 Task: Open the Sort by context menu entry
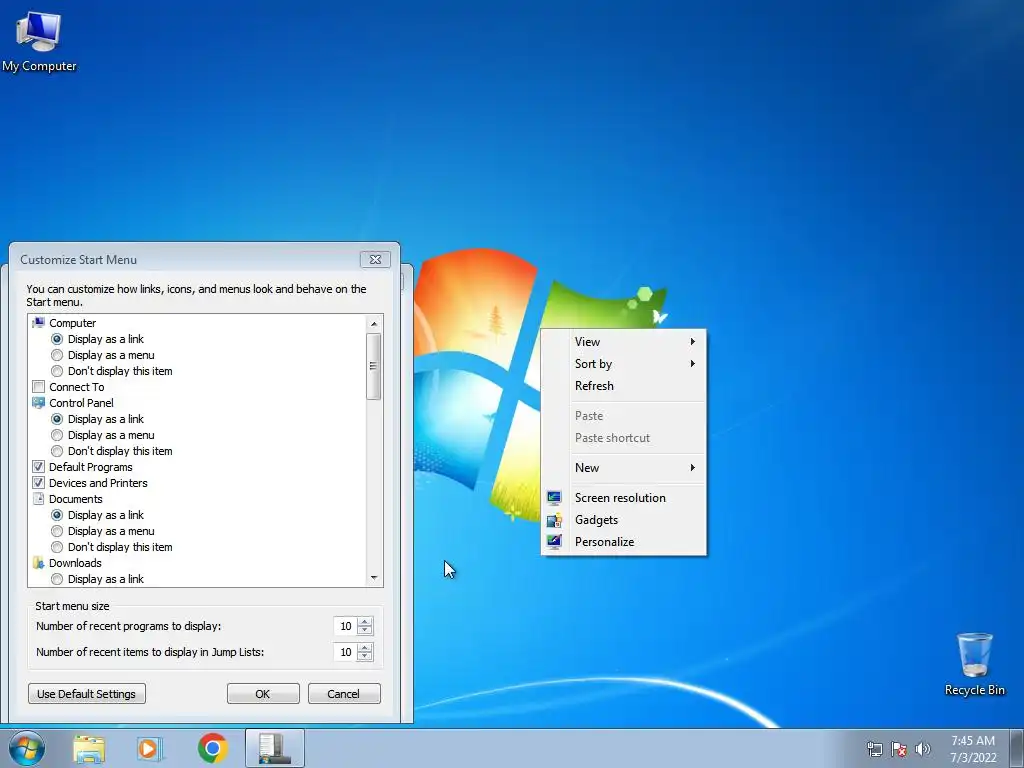pos(624,364)
